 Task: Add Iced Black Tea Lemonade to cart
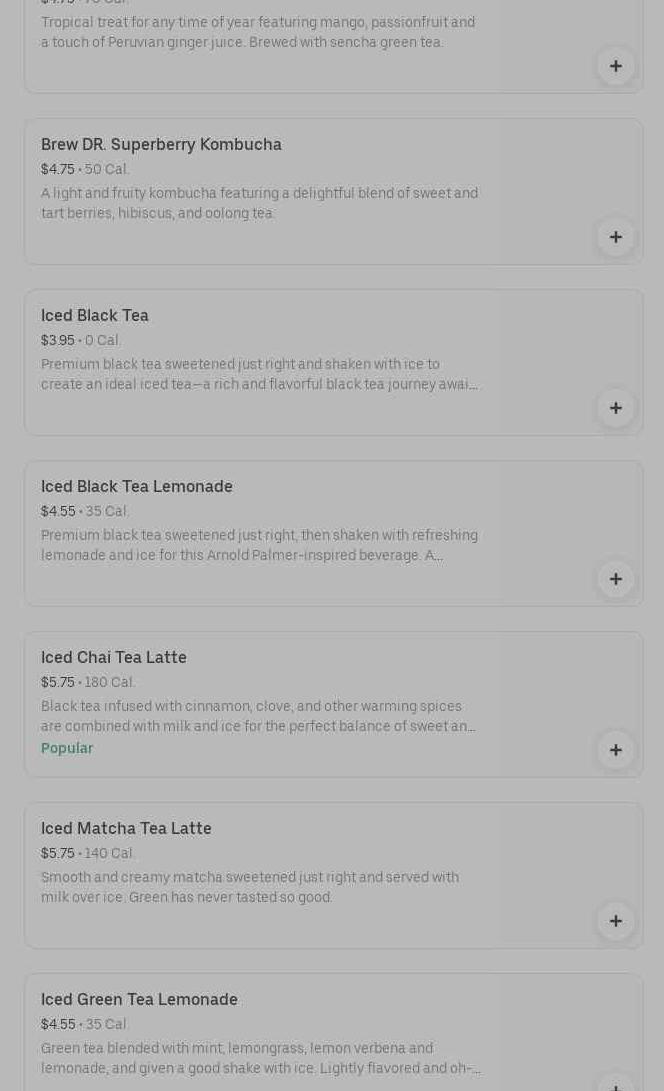pos(615,579)
